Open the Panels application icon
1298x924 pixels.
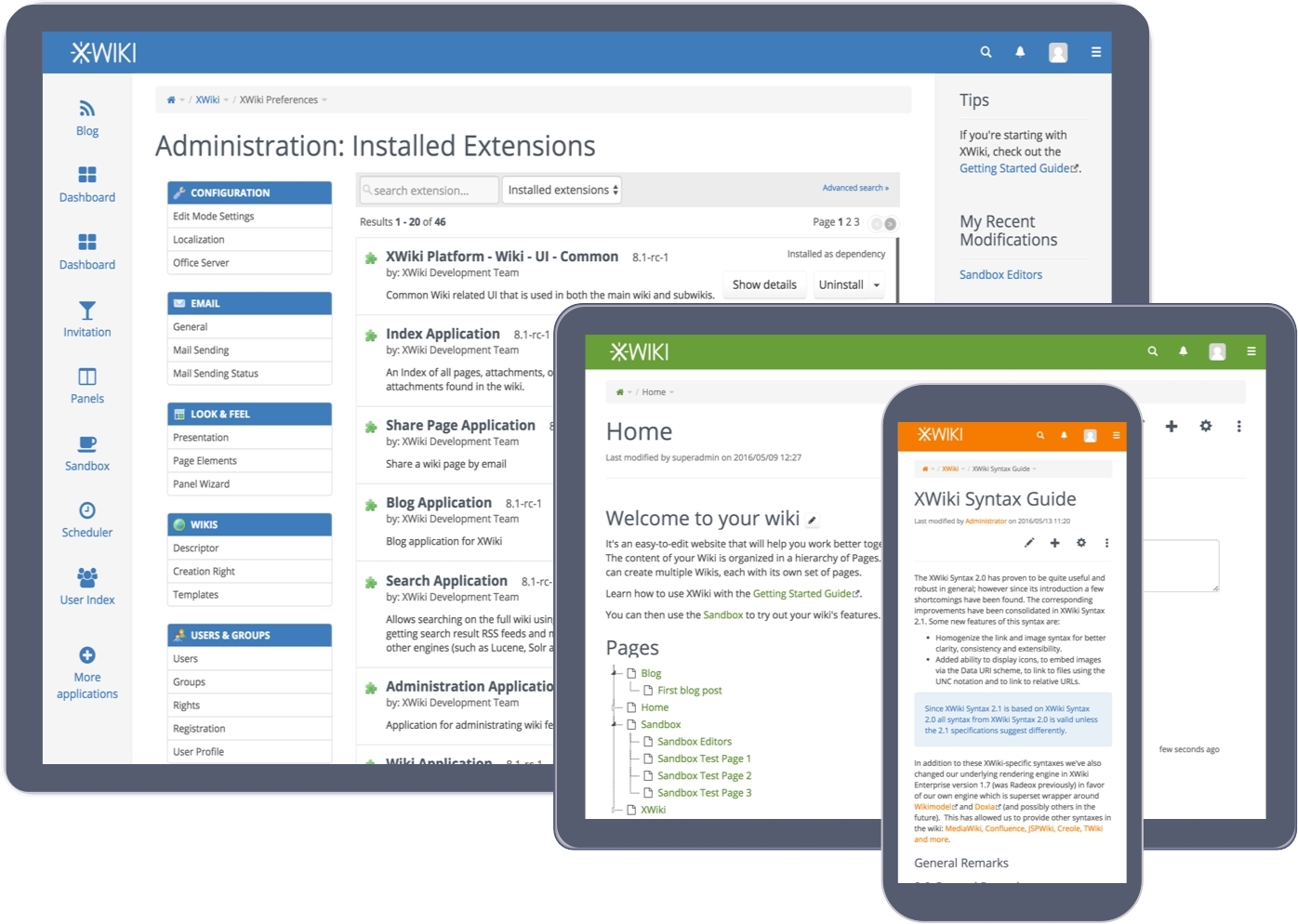click(87, 376)
